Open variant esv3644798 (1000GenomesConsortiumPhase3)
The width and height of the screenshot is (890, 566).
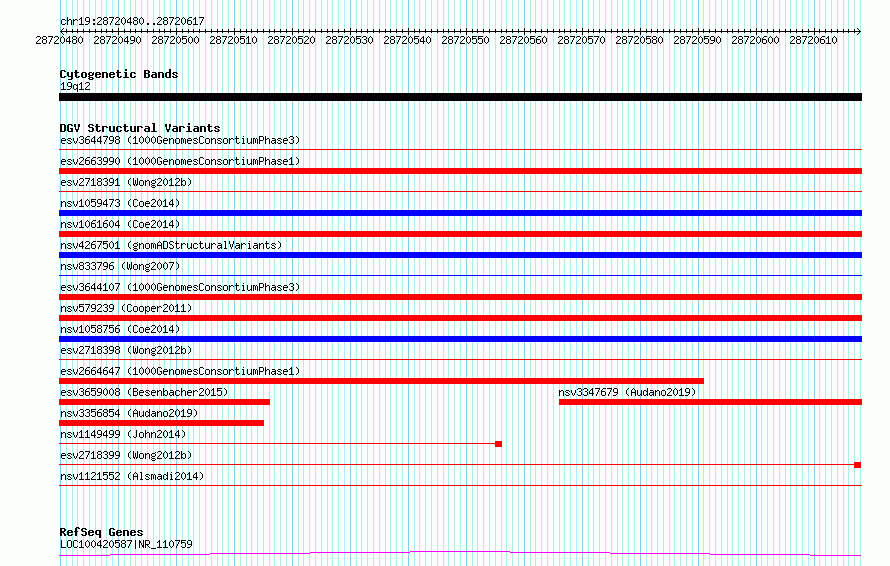pos(180,140)
